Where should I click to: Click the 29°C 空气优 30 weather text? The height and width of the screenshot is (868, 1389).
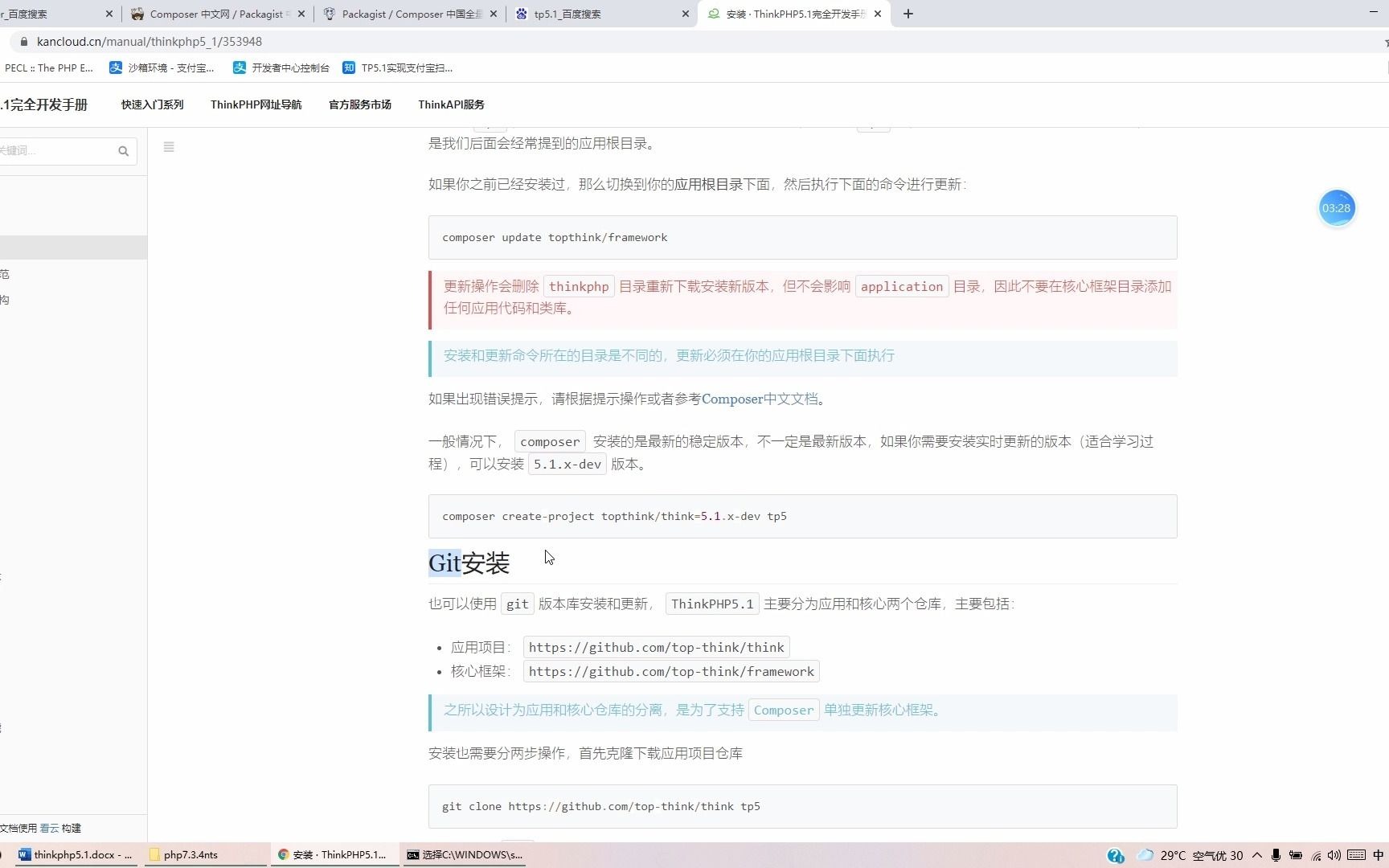pos(1202,855)
